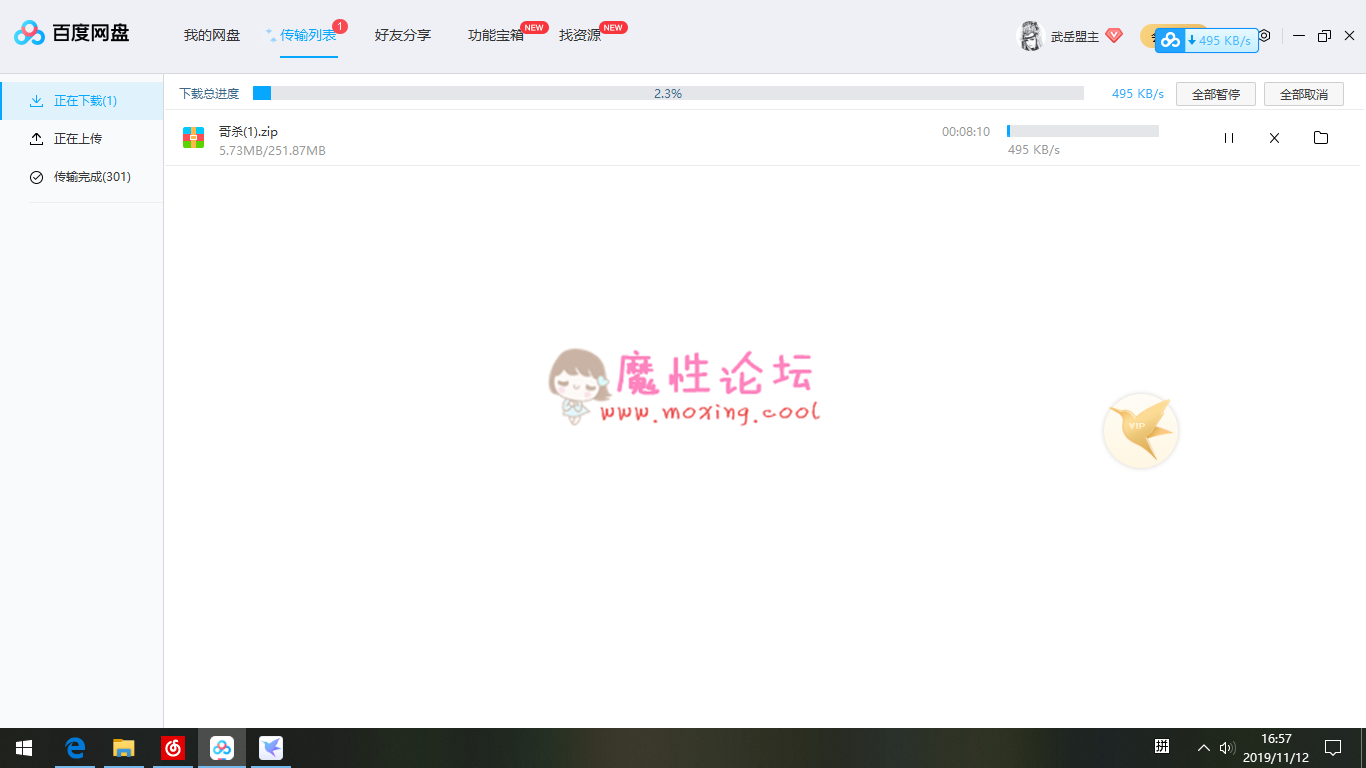
Task: Select 传输完成(301) in the sidebar
Action: click(x=82, y=177)
